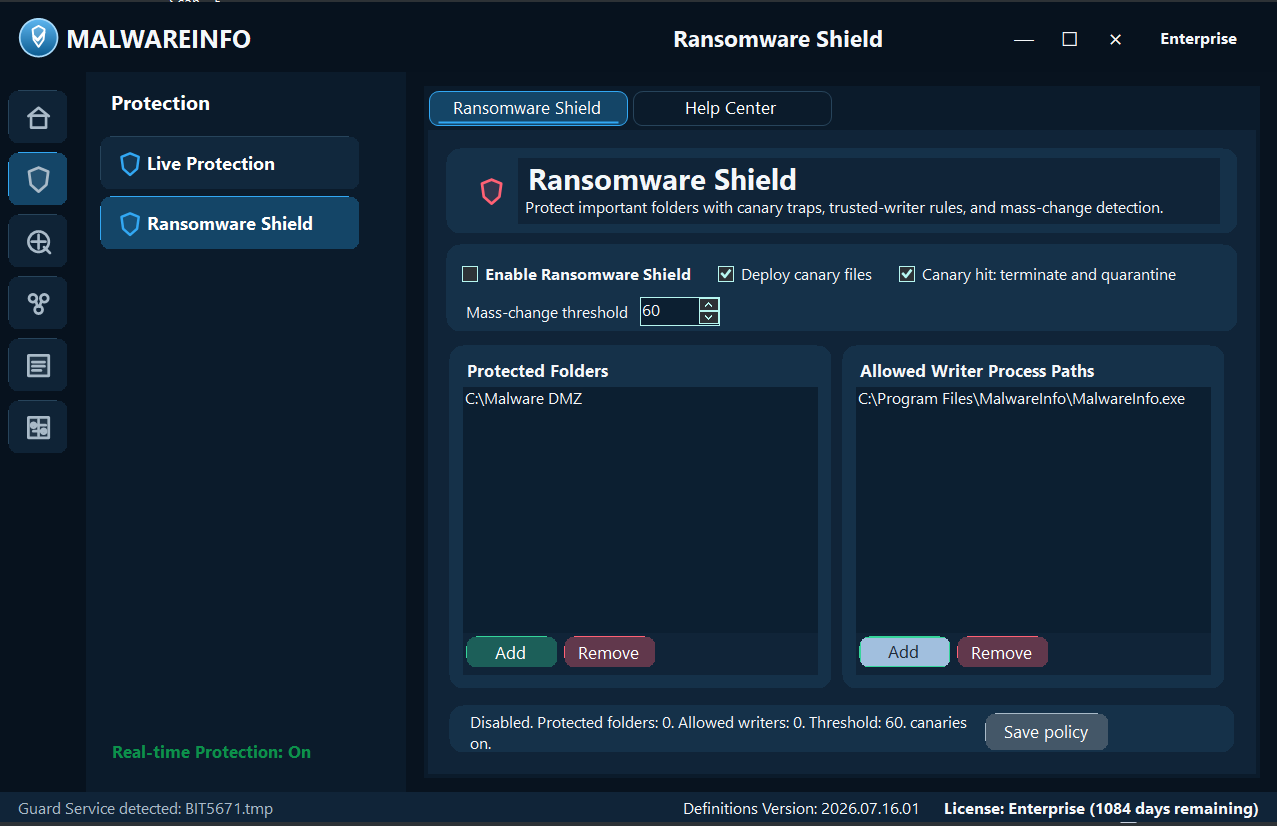Open the Settings sliders sidebar icon

38,428
